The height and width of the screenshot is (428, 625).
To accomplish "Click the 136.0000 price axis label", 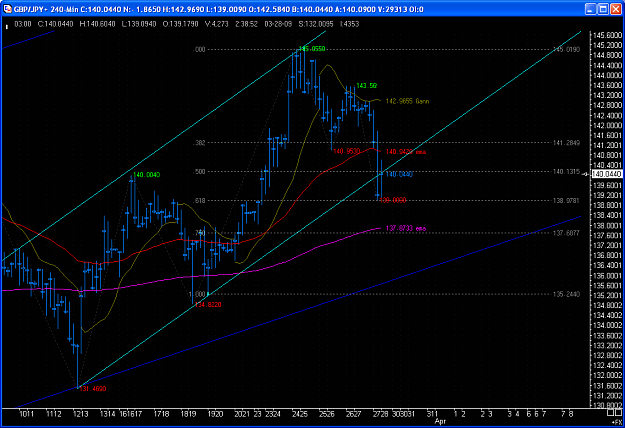I will click(x=607, y=275).
